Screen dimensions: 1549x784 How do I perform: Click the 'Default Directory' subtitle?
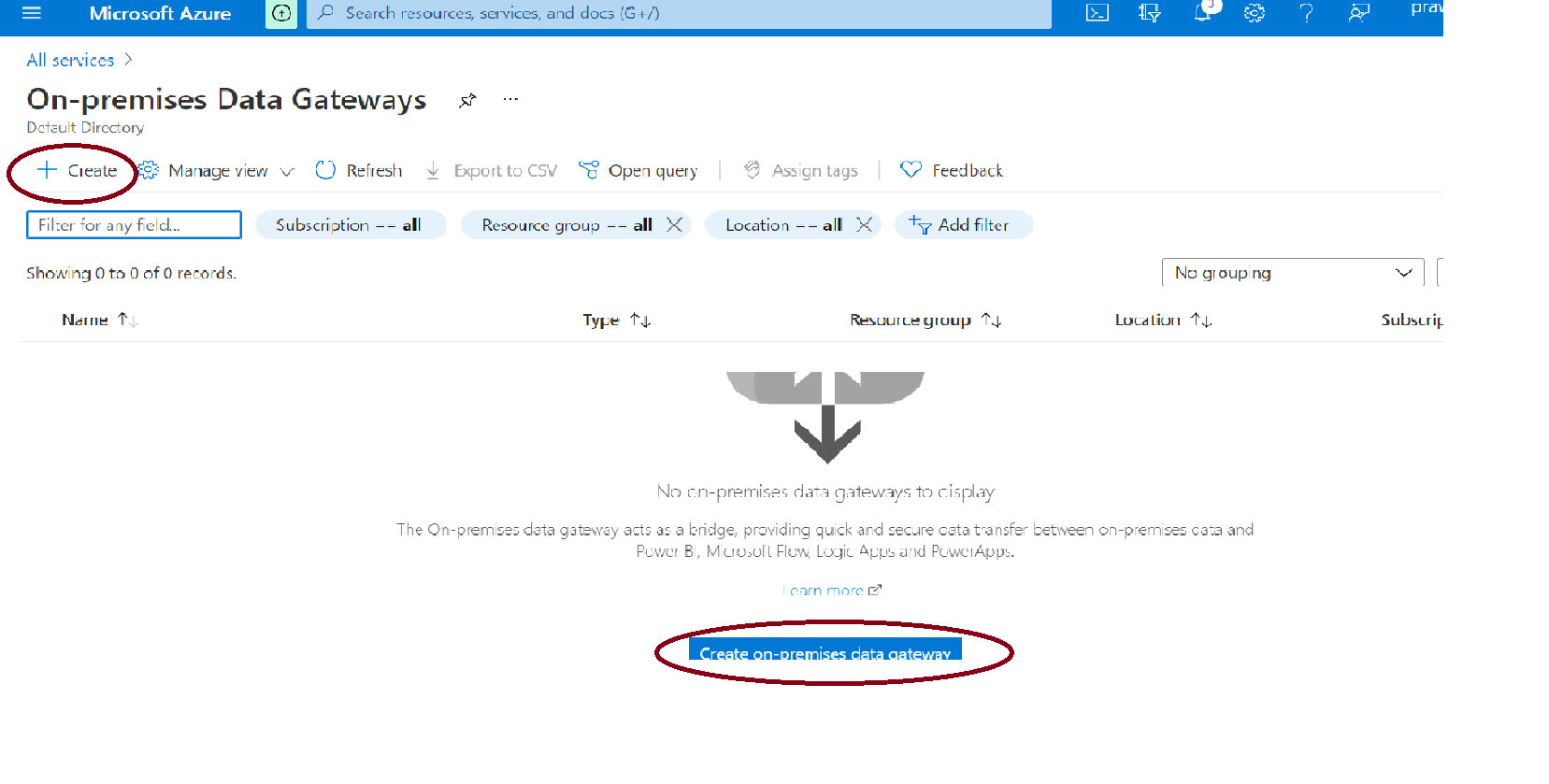click(x=85, y=127)
